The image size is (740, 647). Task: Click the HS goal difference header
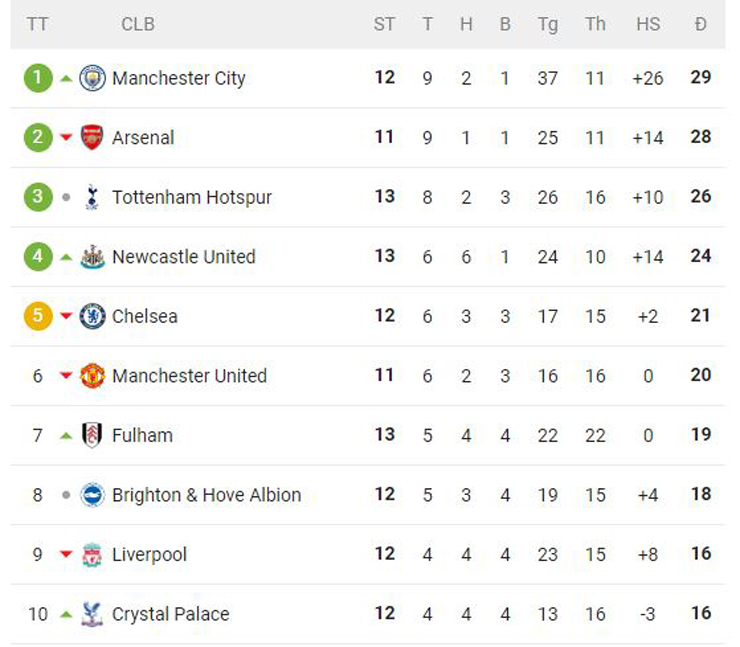tap(648, 24)
